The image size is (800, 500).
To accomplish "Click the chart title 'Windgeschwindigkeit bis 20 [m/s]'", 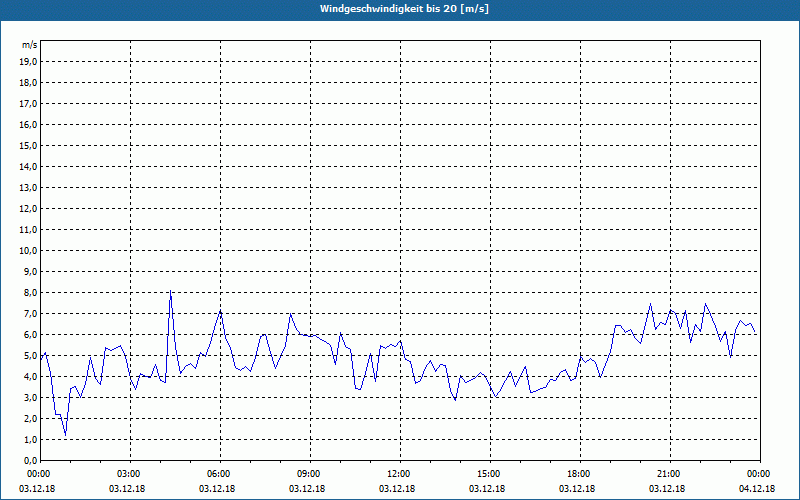I will (404, 9).
